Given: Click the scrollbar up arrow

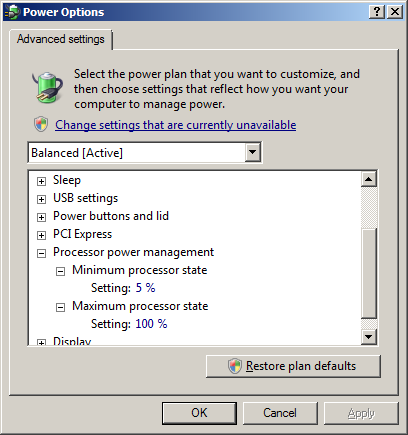Looking at the screenshot, I should [x=369, y=179].
